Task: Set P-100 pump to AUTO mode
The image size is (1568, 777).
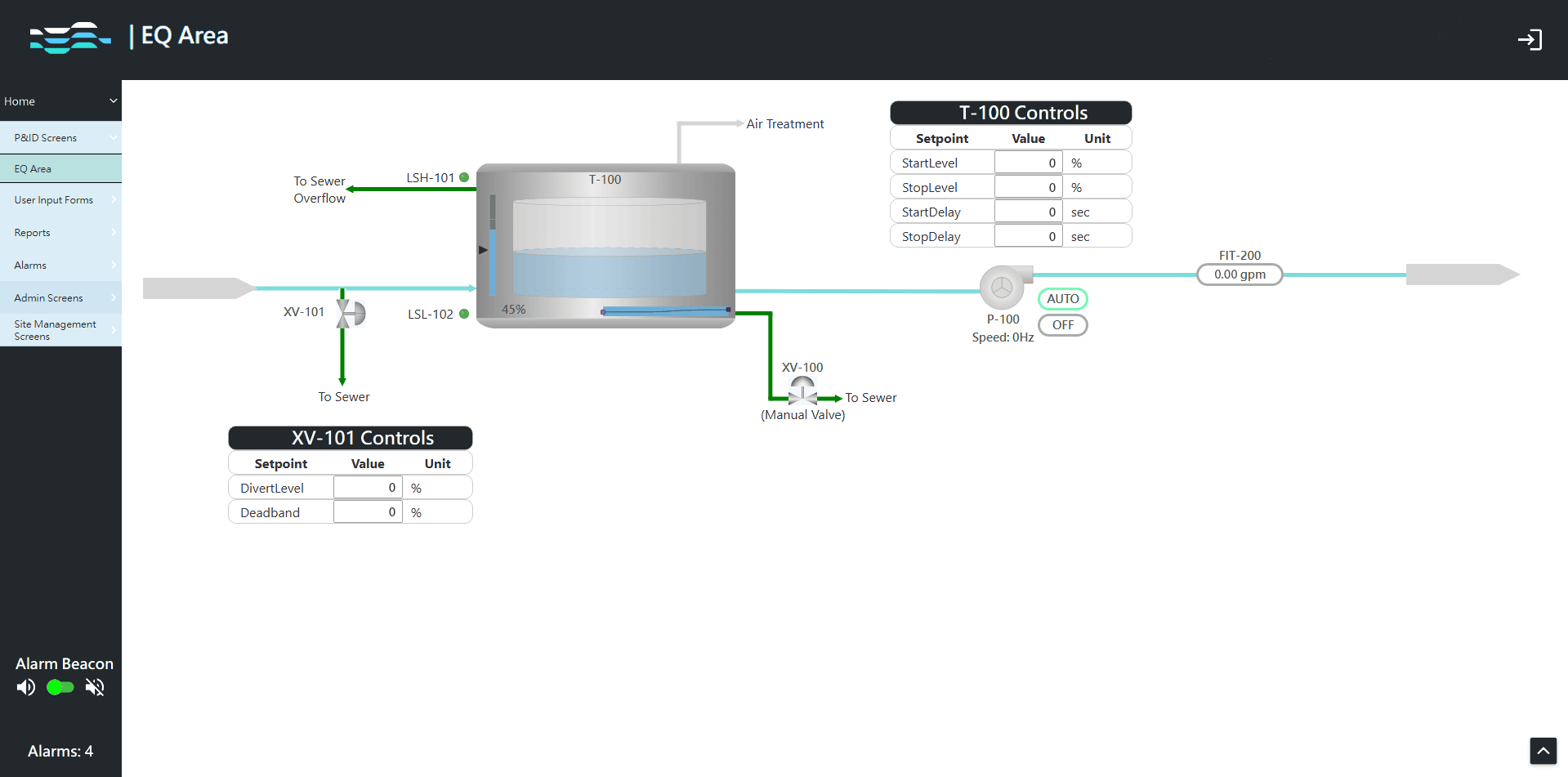Action: click(1062, 298)
